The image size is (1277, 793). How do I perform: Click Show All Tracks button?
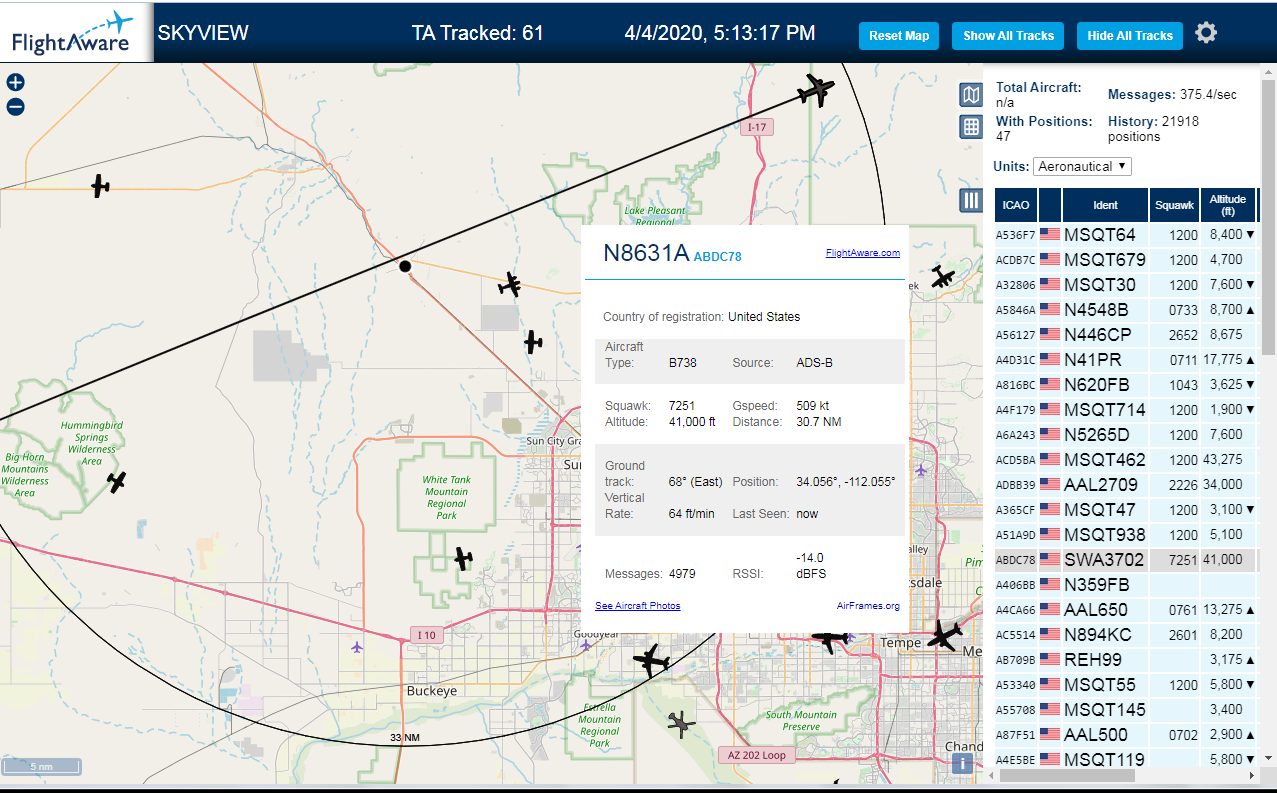pos(1008,35)
